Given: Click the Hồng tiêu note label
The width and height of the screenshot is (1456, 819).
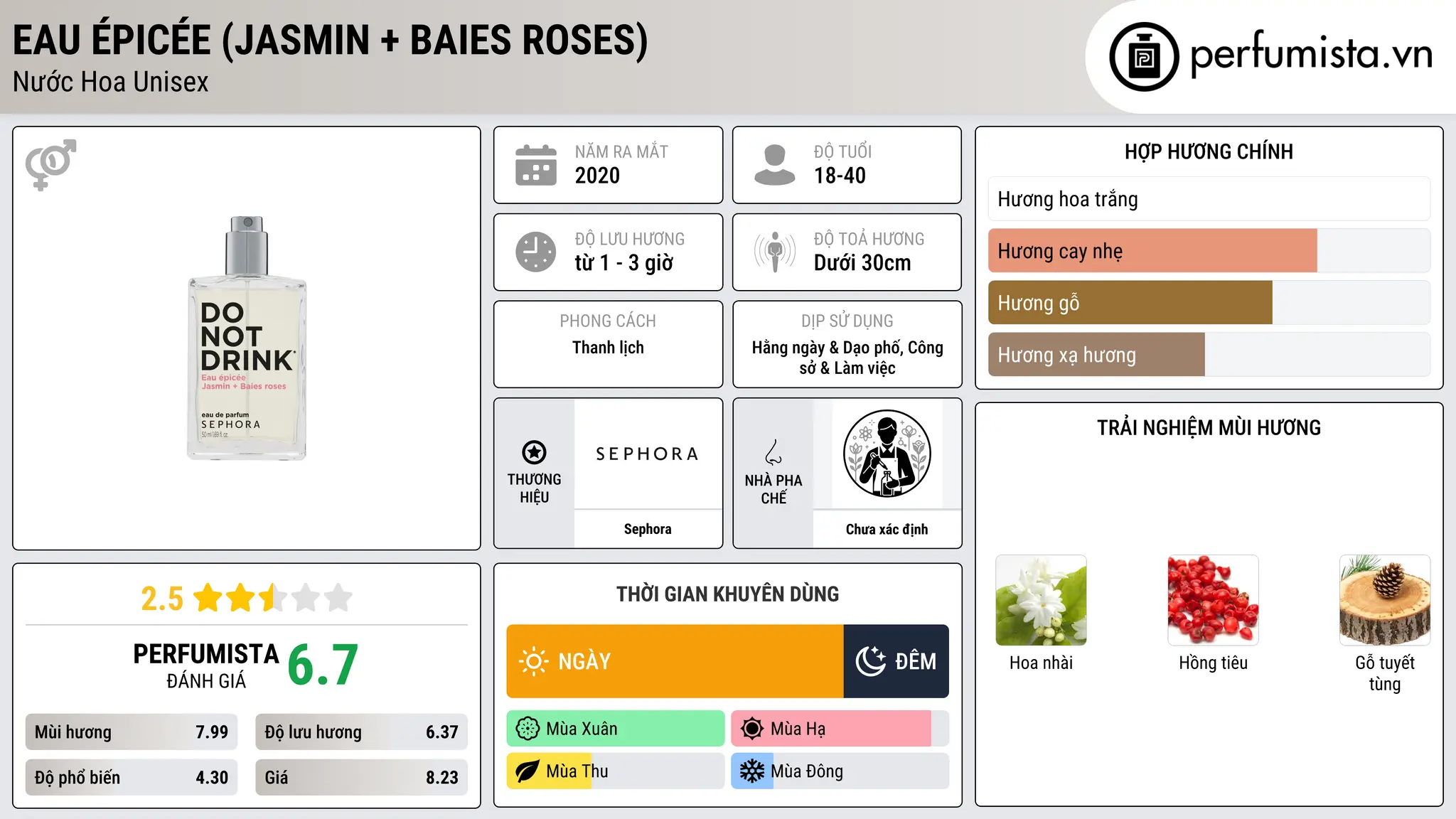Looking at the screenshot, I should coord(1213,663).
